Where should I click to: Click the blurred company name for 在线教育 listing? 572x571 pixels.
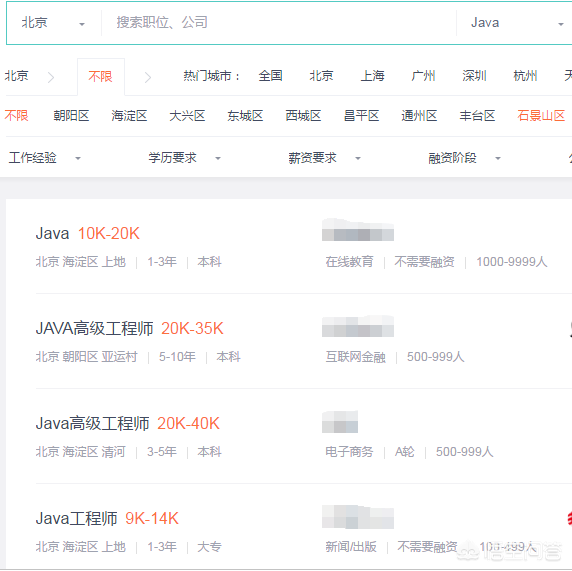[358, 230]
